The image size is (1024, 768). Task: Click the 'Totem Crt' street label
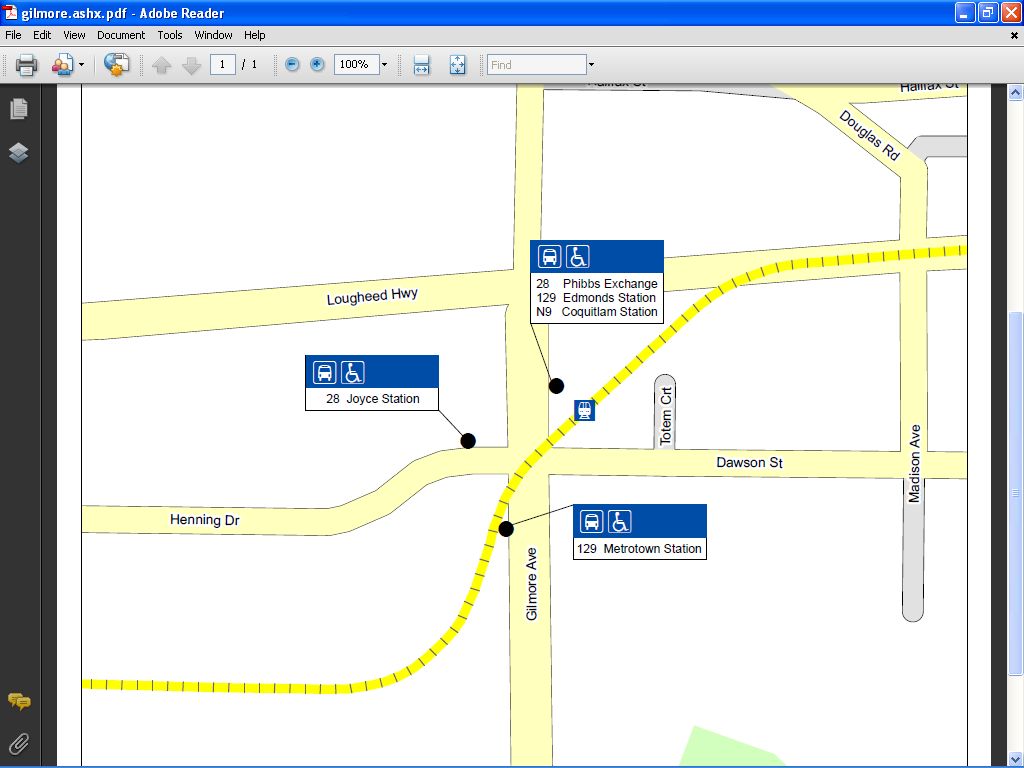point(665,417)
